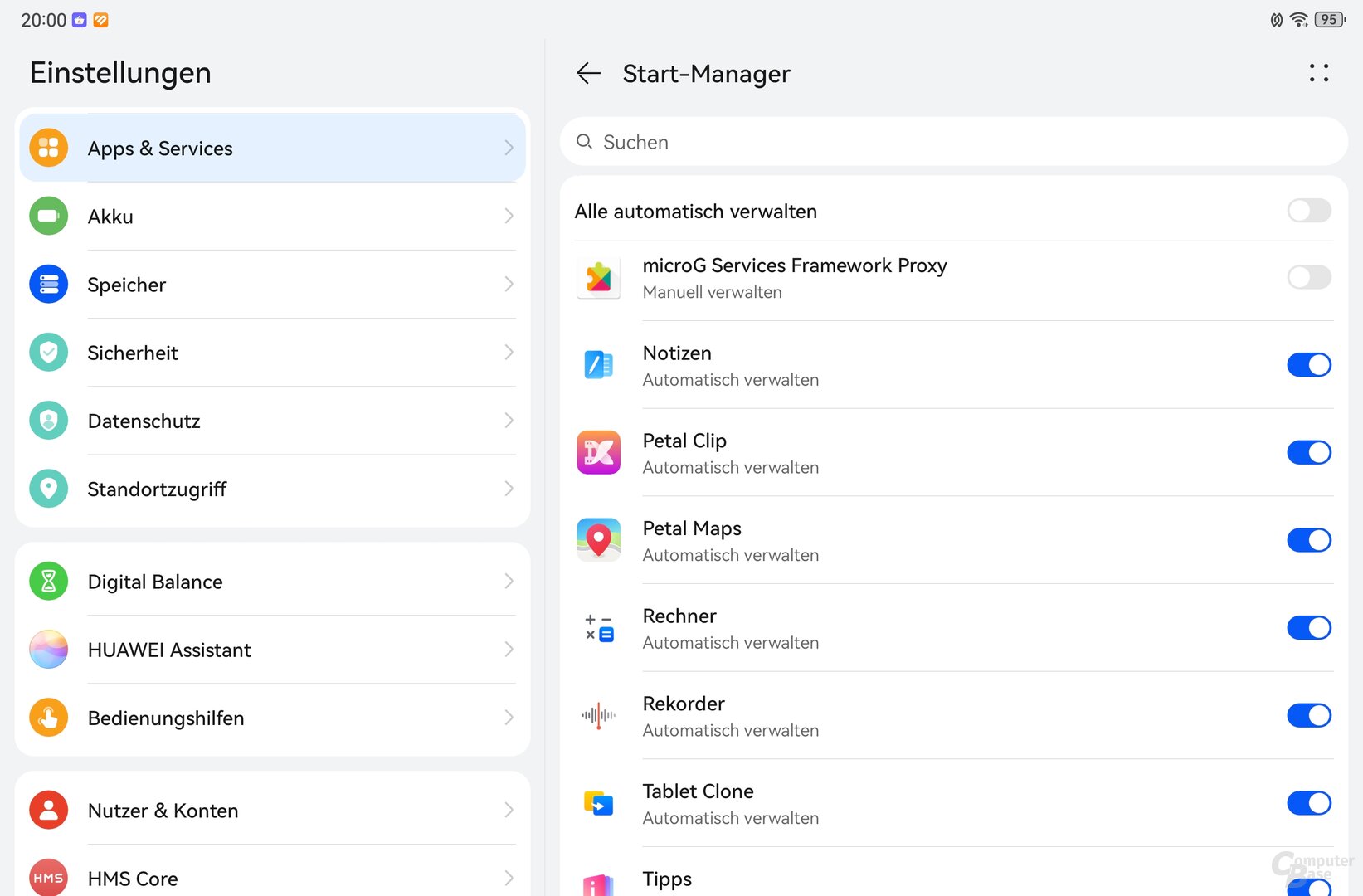The image size is (1363, 896).
Task: Tap the back arrow next to Start-Manager
Action: (588, 73)
